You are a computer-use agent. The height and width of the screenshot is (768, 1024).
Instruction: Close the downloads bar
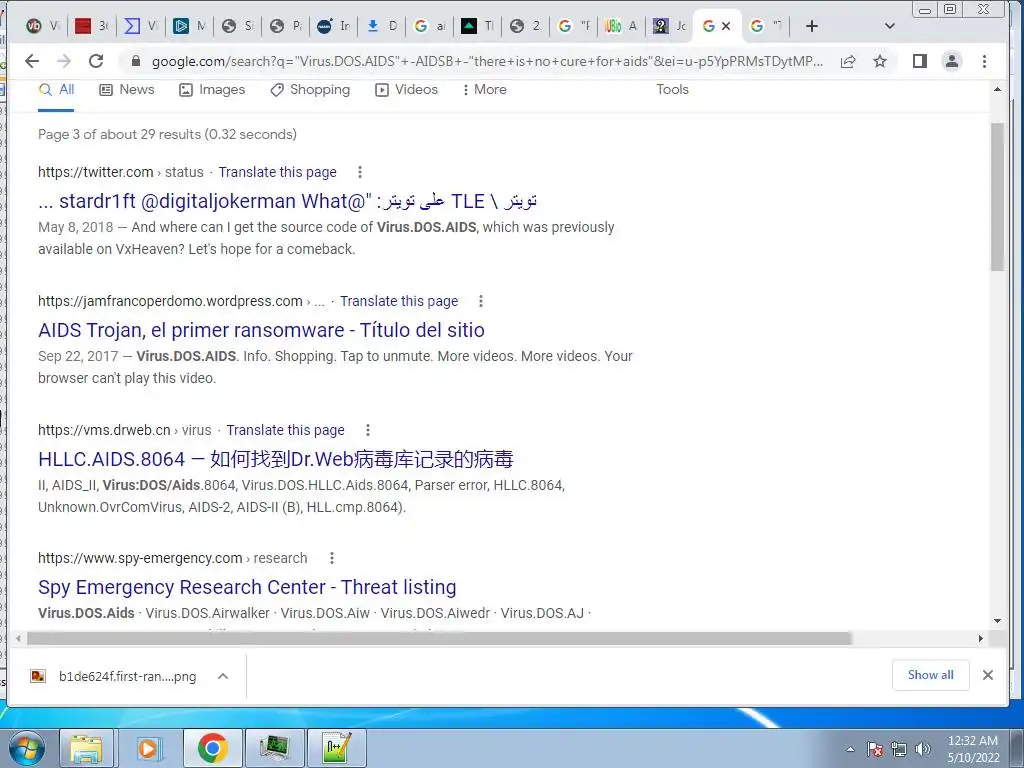987,675
